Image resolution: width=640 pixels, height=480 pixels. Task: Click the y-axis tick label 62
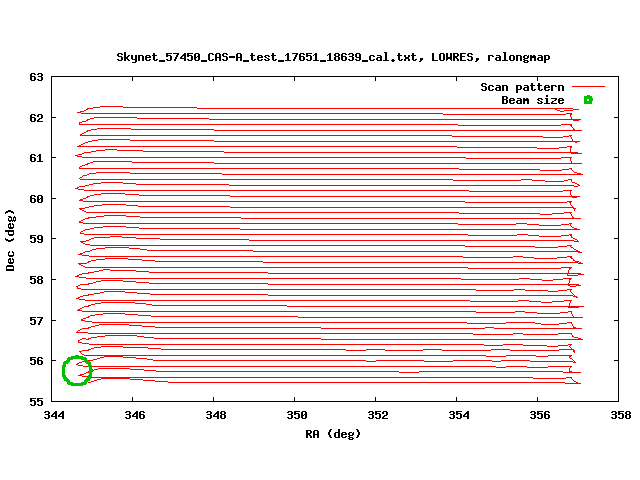(x=36, y=118)
